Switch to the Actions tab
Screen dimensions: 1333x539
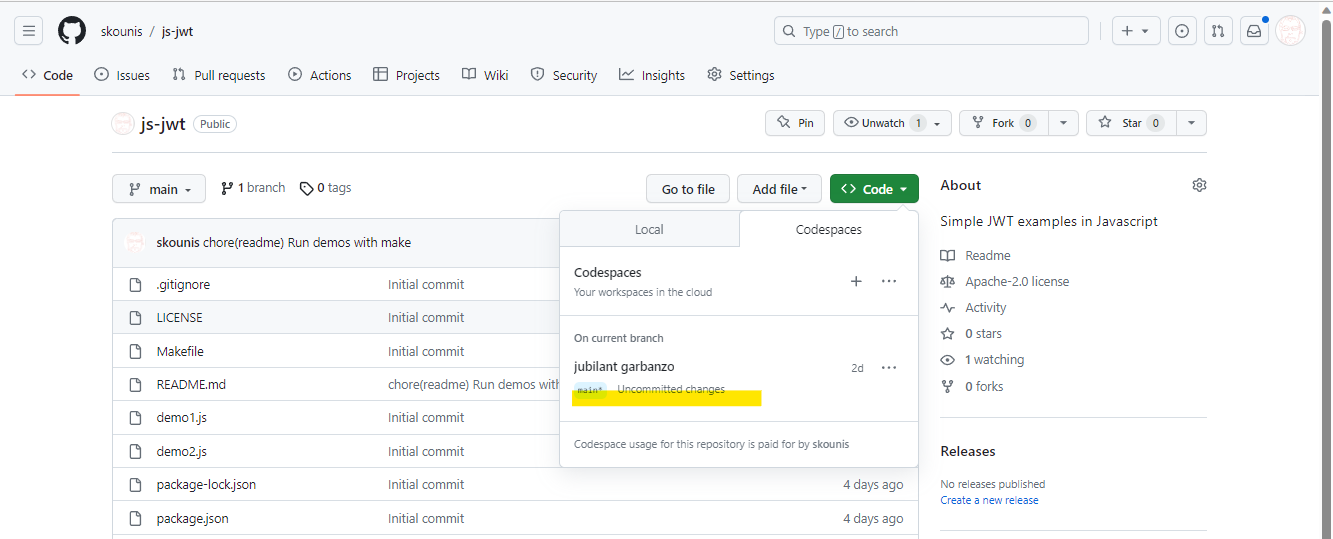(320, 75)
